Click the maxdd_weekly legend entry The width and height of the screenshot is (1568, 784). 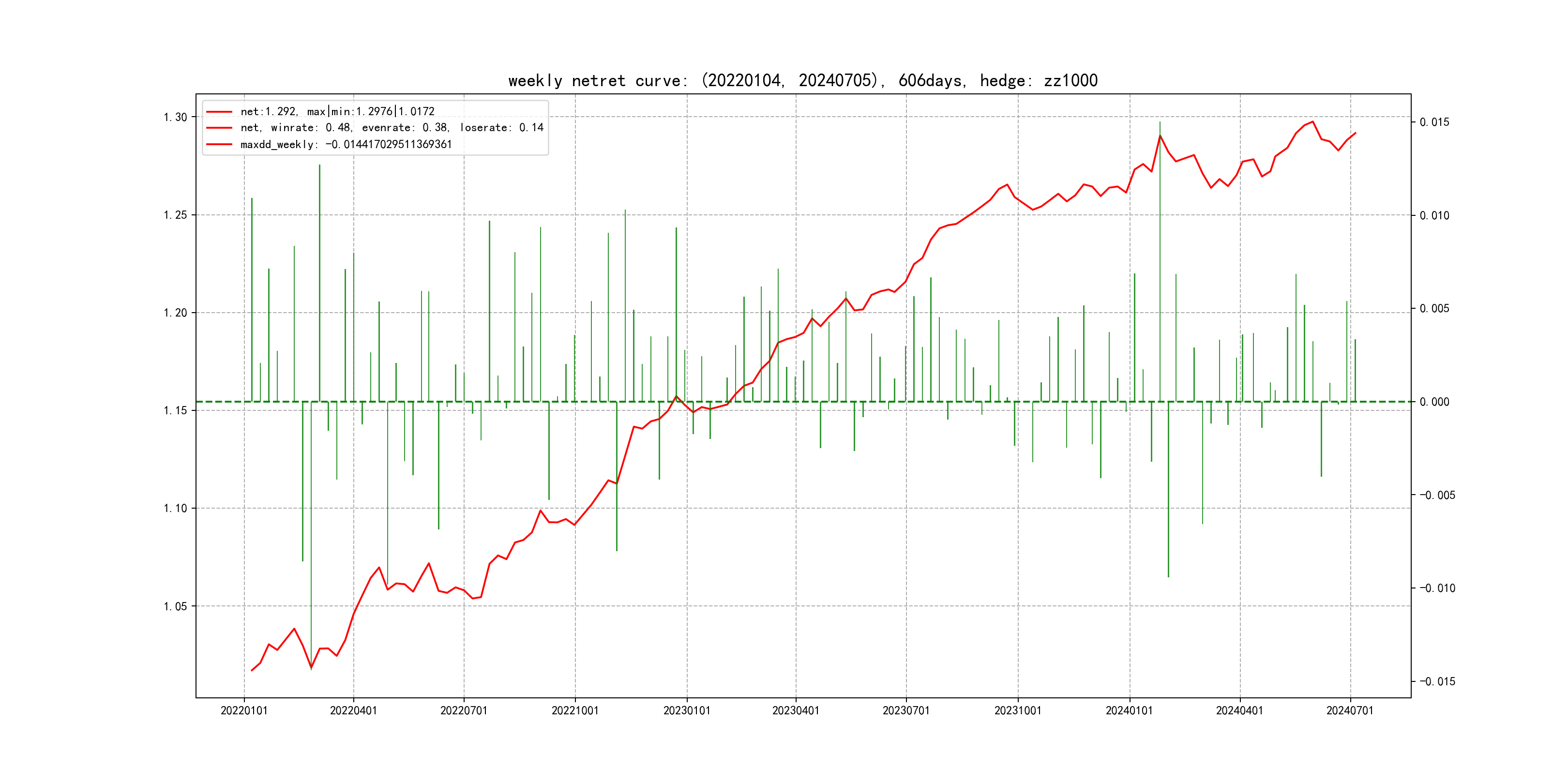(x=346, y=144)
